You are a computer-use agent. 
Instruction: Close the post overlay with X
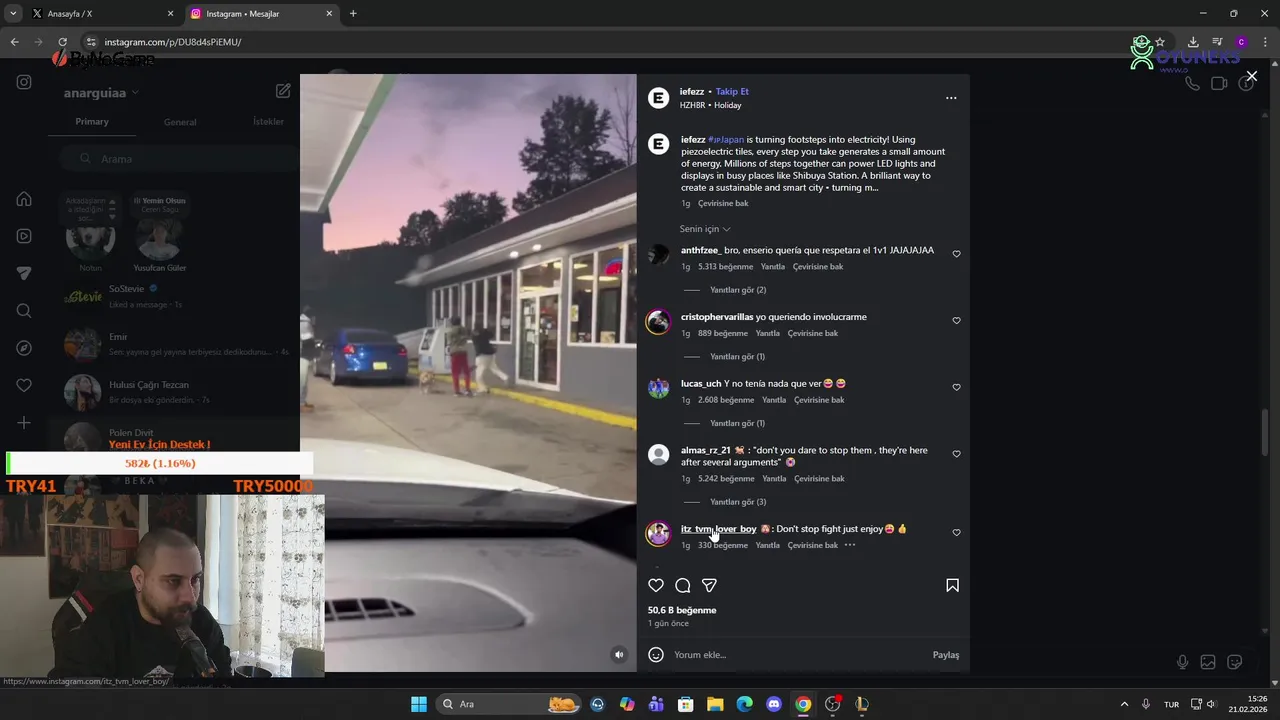tap(1251, 76)
